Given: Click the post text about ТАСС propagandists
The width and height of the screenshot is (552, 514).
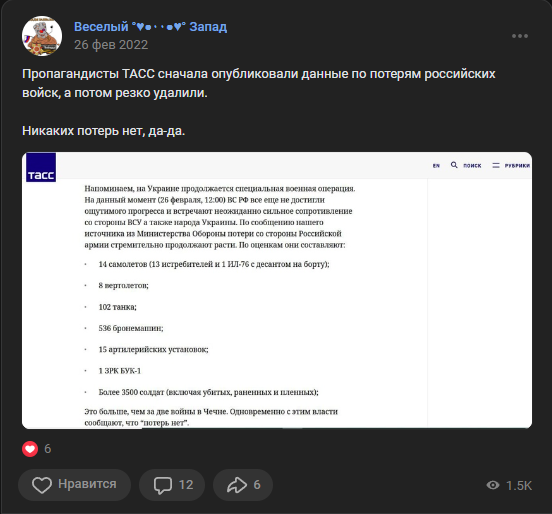Looking at the screenshot, I should (x=258, y=83).
